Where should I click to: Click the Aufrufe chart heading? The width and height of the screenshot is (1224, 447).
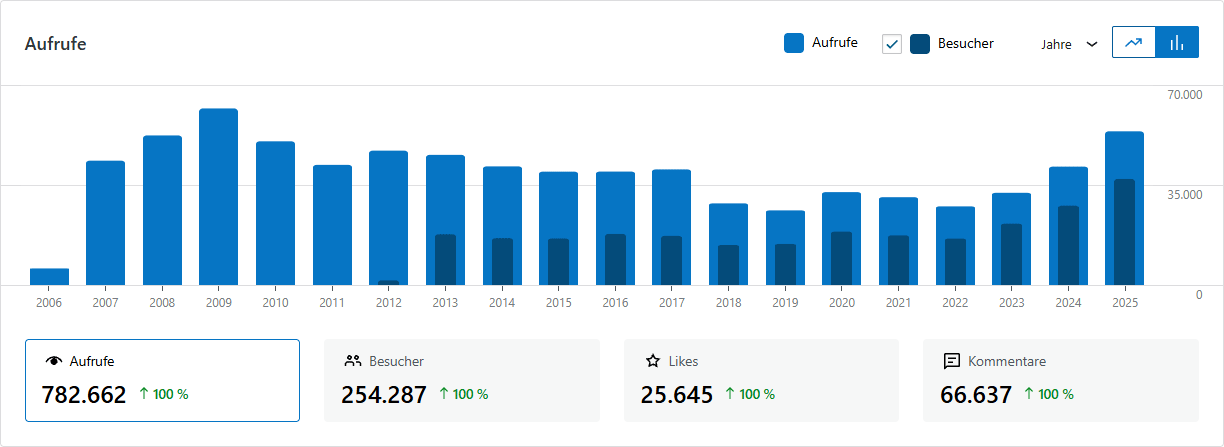[x=55, y=44]
